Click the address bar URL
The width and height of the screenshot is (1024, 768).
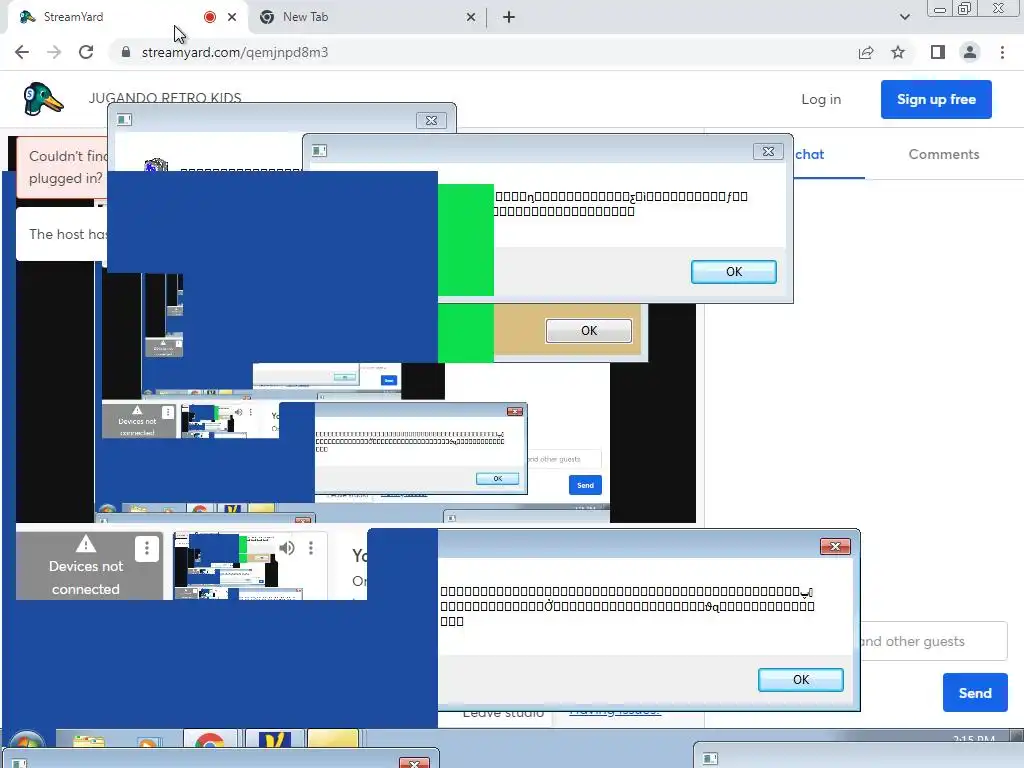(x=235, y=52)
